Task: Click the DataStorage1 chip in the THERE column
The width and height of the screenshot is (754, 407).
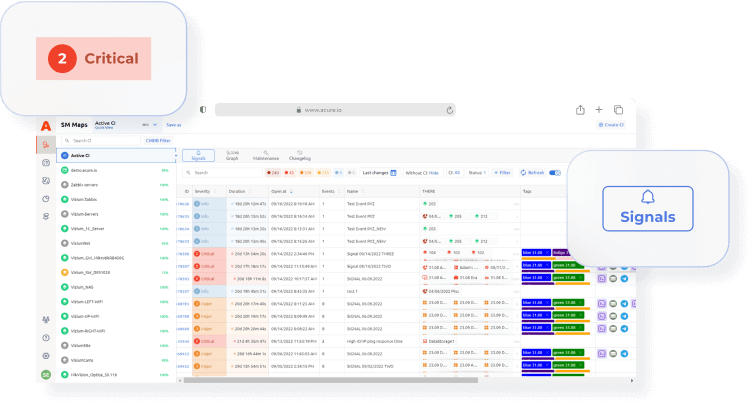Action: click(x=439, y=341)
